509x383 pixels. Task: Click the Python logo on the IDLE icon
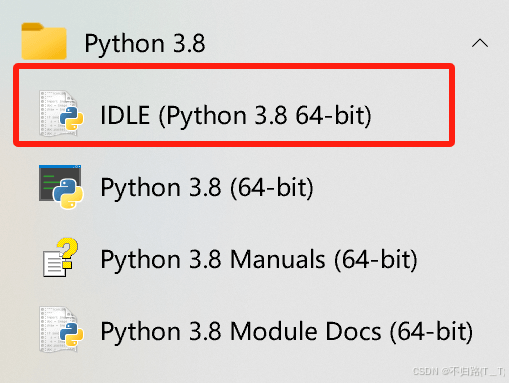[71, 118]
